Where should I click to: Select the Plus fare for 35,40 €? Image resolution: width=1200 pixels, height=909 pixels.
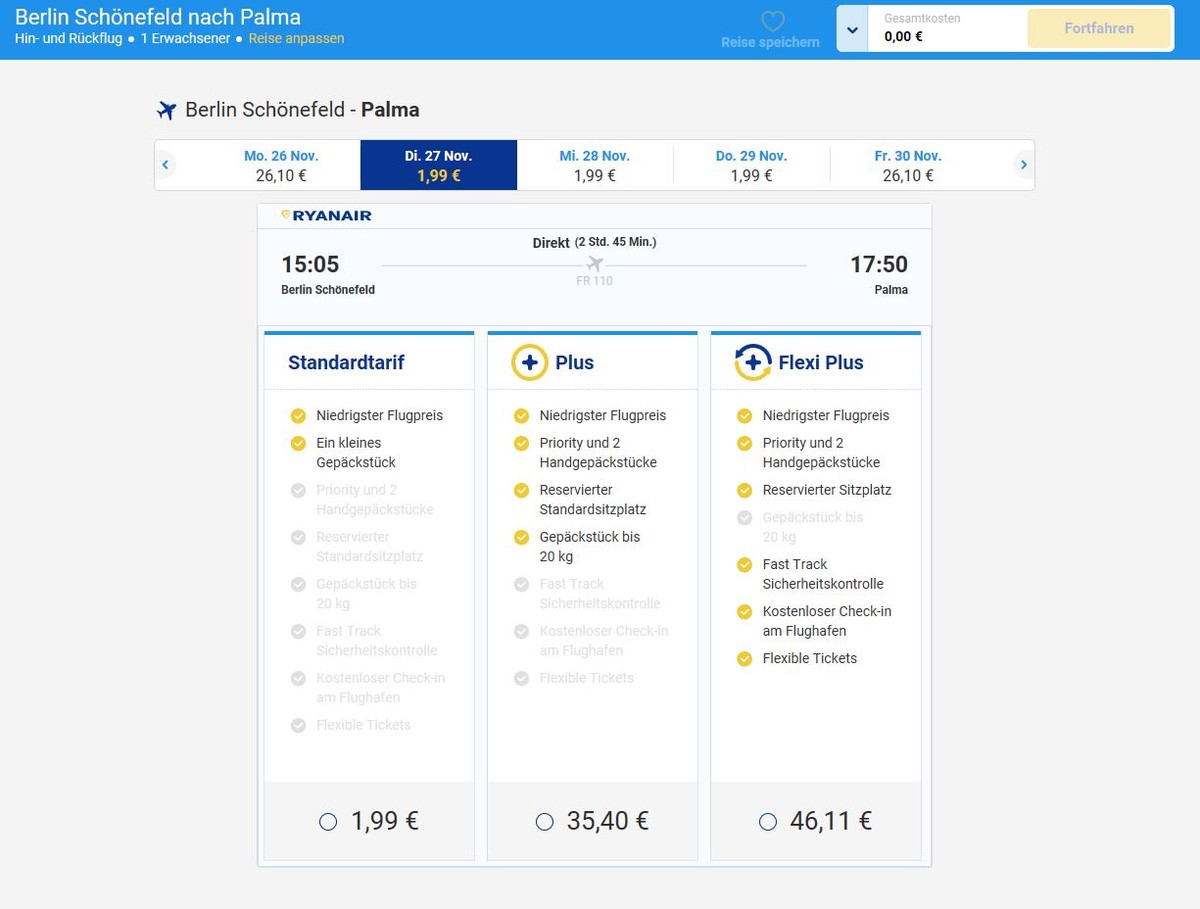[x=545, y=822]
